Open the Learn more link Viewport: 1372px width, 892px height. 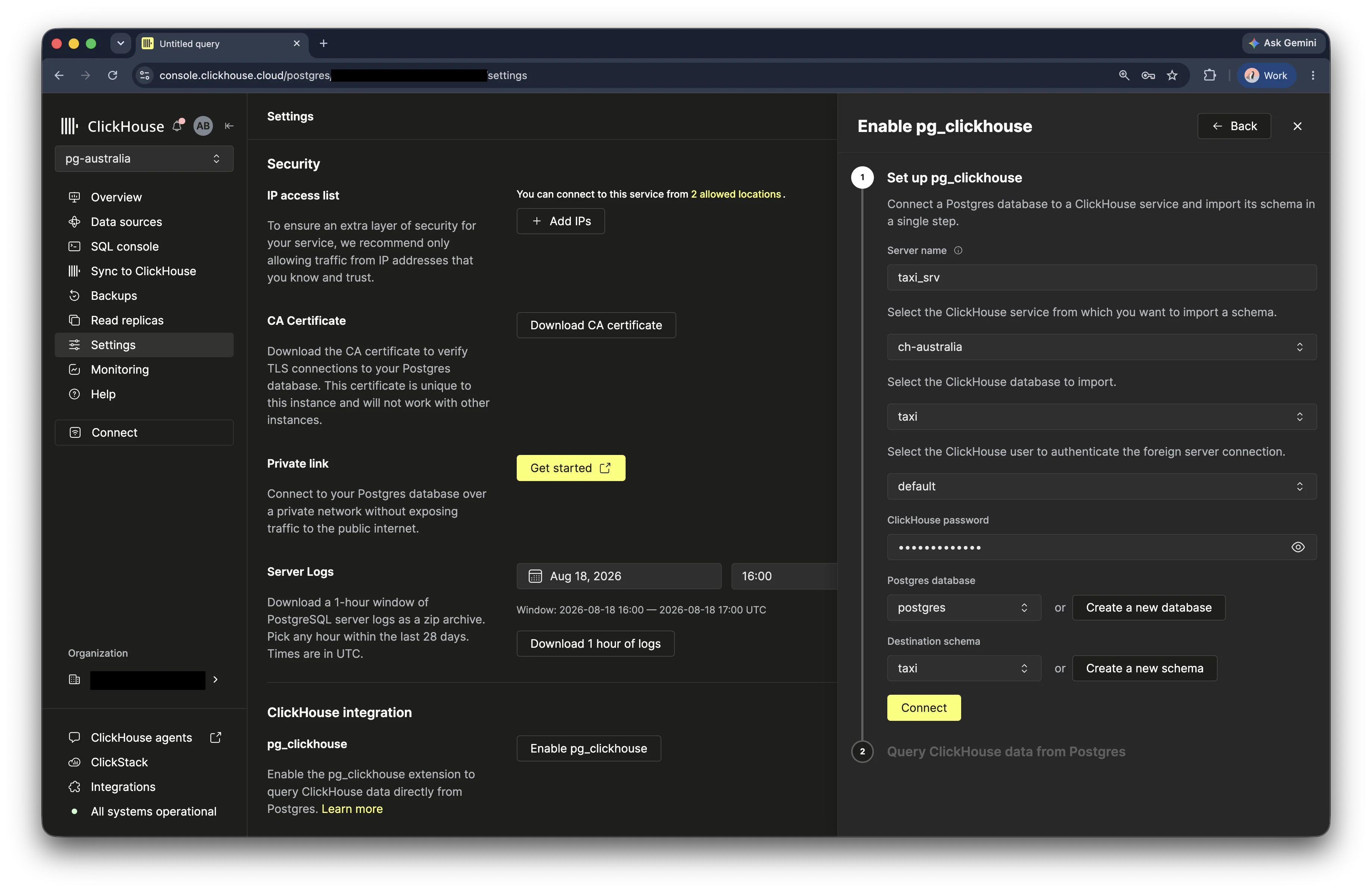[x=352, y=809]
